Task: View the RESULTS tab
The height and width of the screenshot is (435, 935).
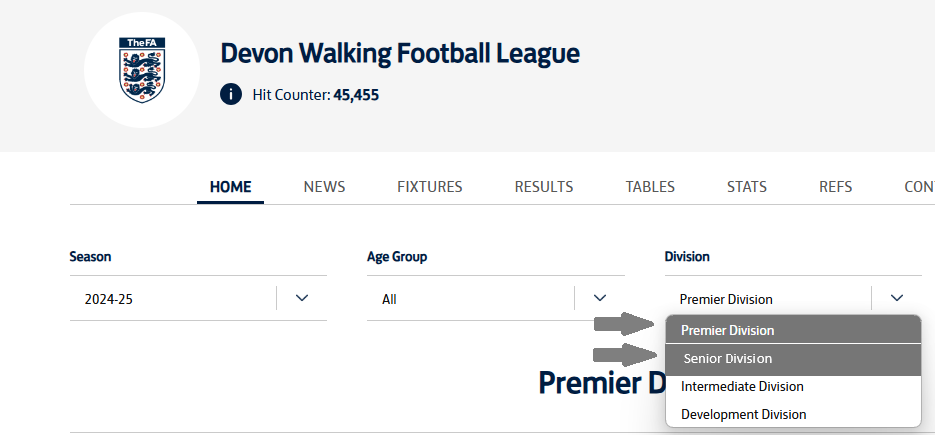Action: [544, 187]
